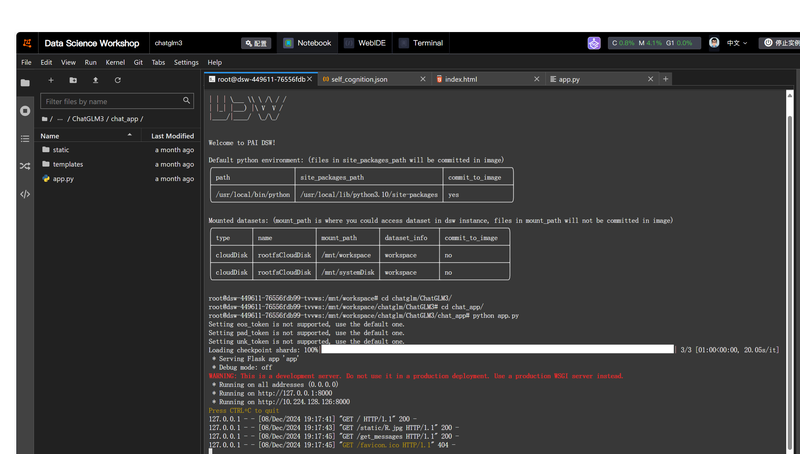Image resolution: width=800 pixels, height=454 pixels.
Task: Open the 中文 language dropdown
Action: pos(737,43)
